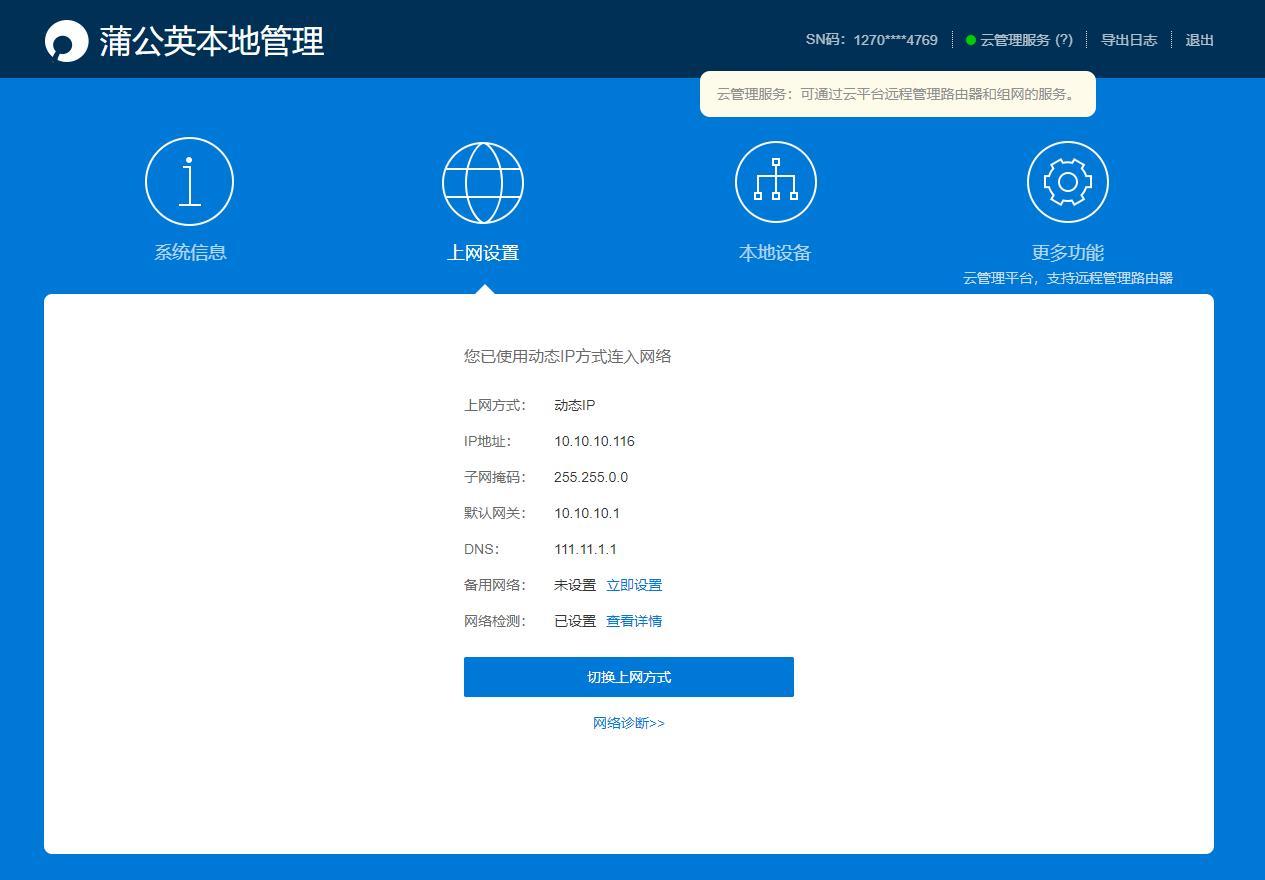Click 立即设置 to configure backup network
This screenshot has width=1265, height=880.
634,585
